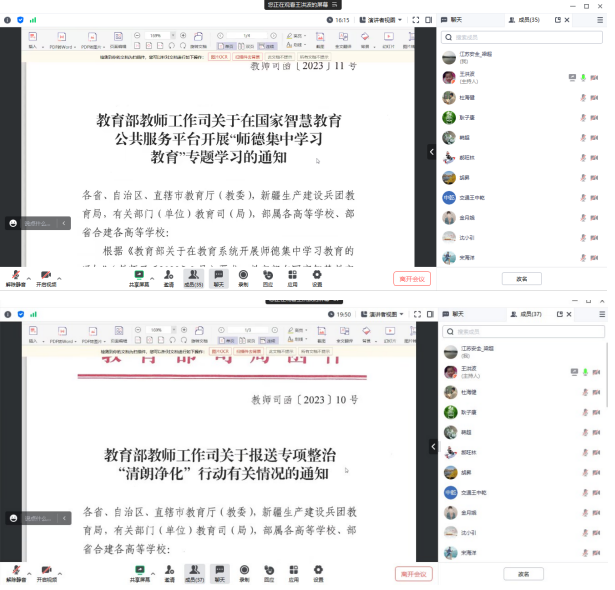Toggle unmute (解除静音) in lower meeting
This screenshot has width=615, height=590.
[14, 572]
